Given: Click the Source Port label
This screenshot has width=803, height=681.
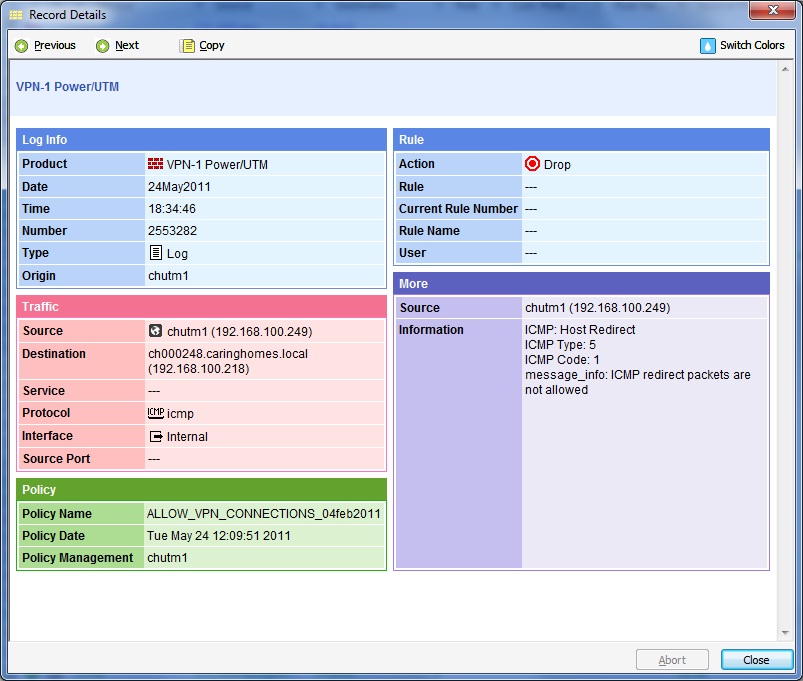Looking at the screenshot, I should 56,459.
